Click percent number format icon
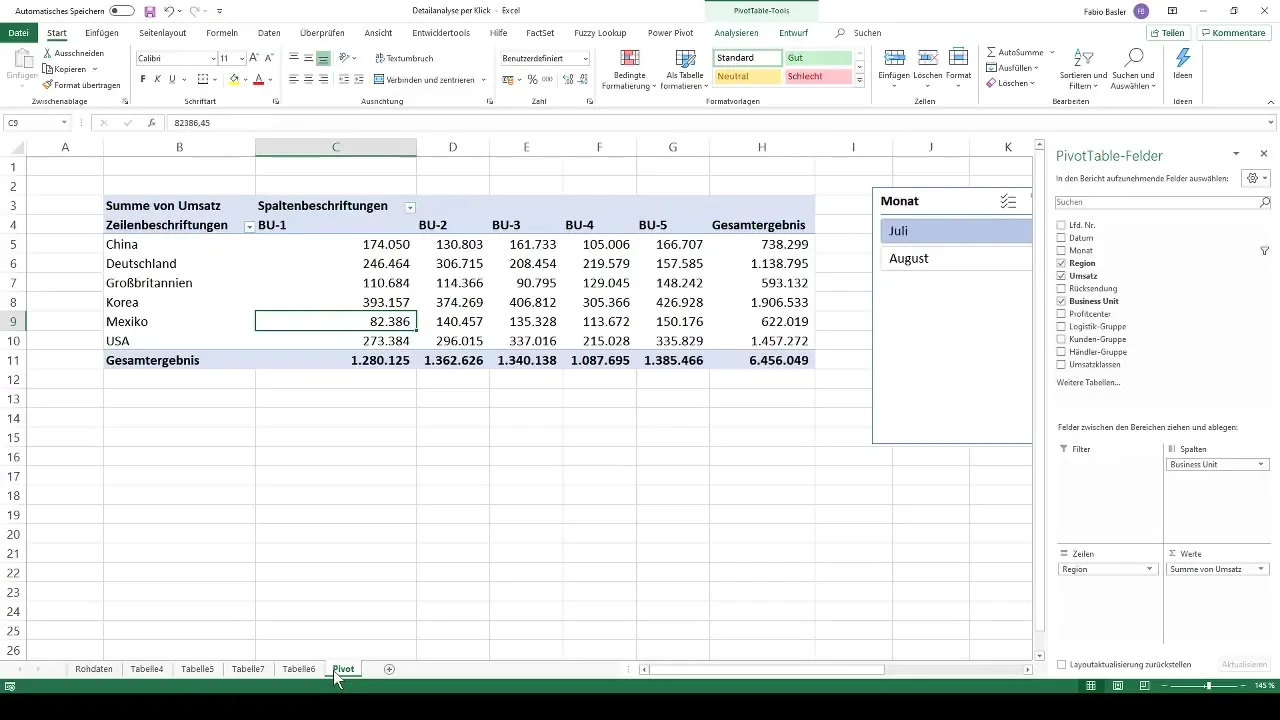The width and height of the screenshot is (1280, 720). [x=533, y=79]
